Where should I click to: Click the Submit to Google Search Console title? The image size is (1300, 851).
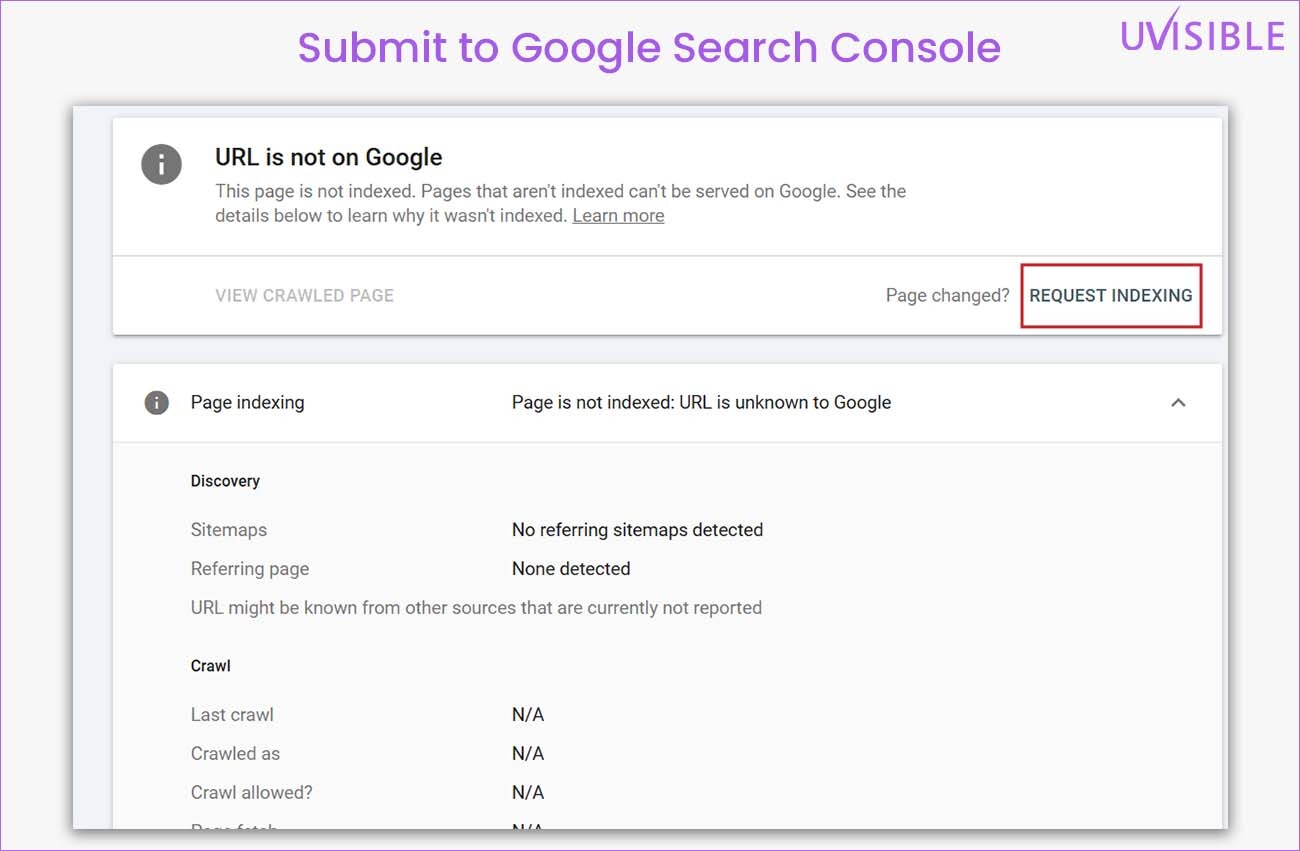[649, 48]
